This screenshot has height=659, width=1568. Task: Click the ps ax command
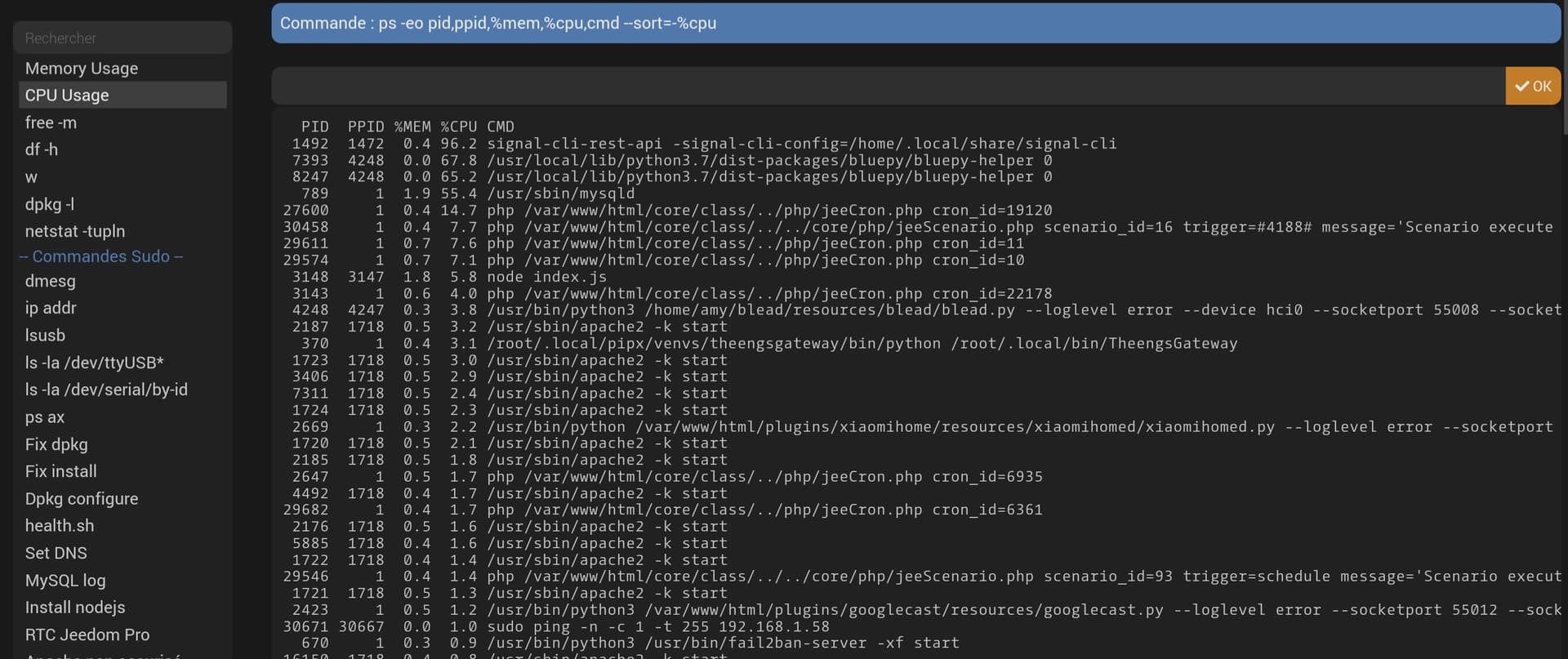(45, 417)
